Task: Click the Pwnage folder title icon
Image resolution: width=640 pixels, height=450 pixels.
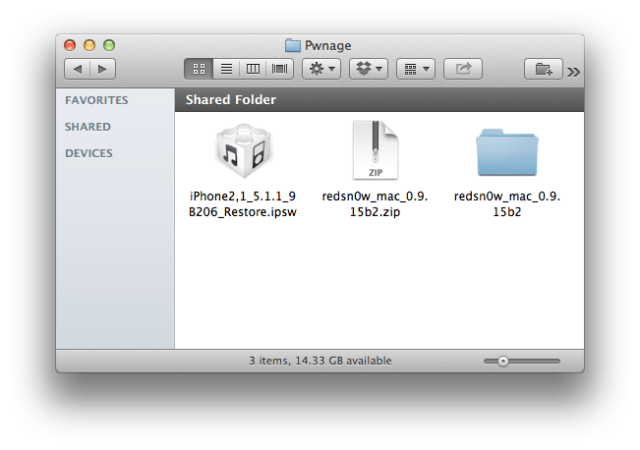Action: tap(293, 45)
